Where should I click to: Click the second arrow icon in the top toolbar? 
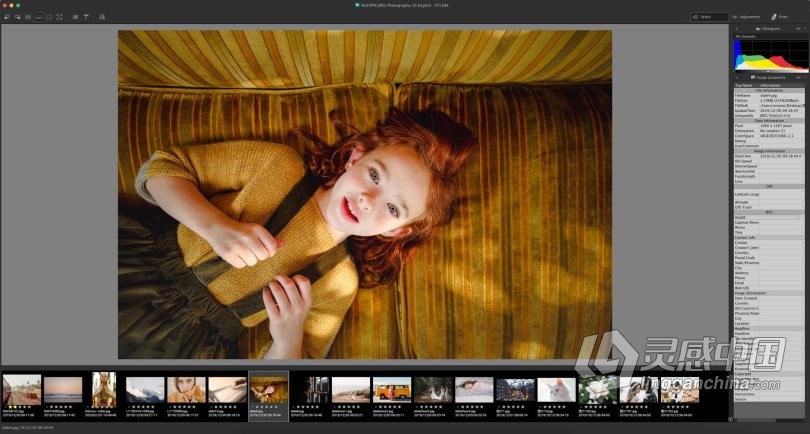(18, 17)
